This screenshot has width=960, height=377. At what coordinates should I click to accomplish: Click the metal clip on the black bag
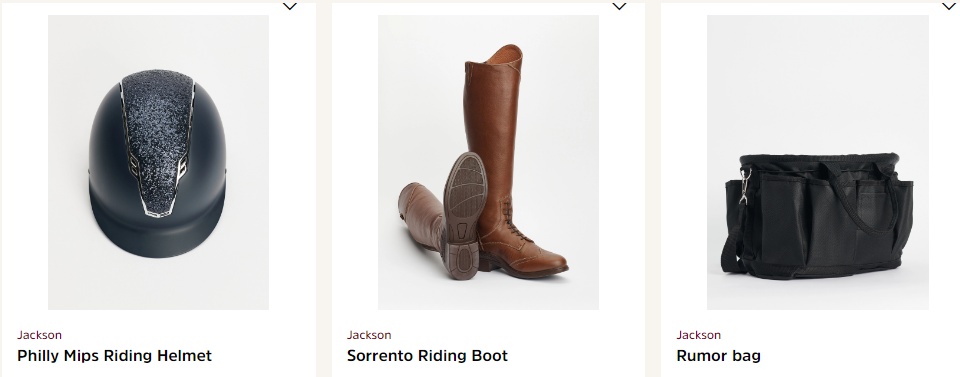[x=745, y=187]
